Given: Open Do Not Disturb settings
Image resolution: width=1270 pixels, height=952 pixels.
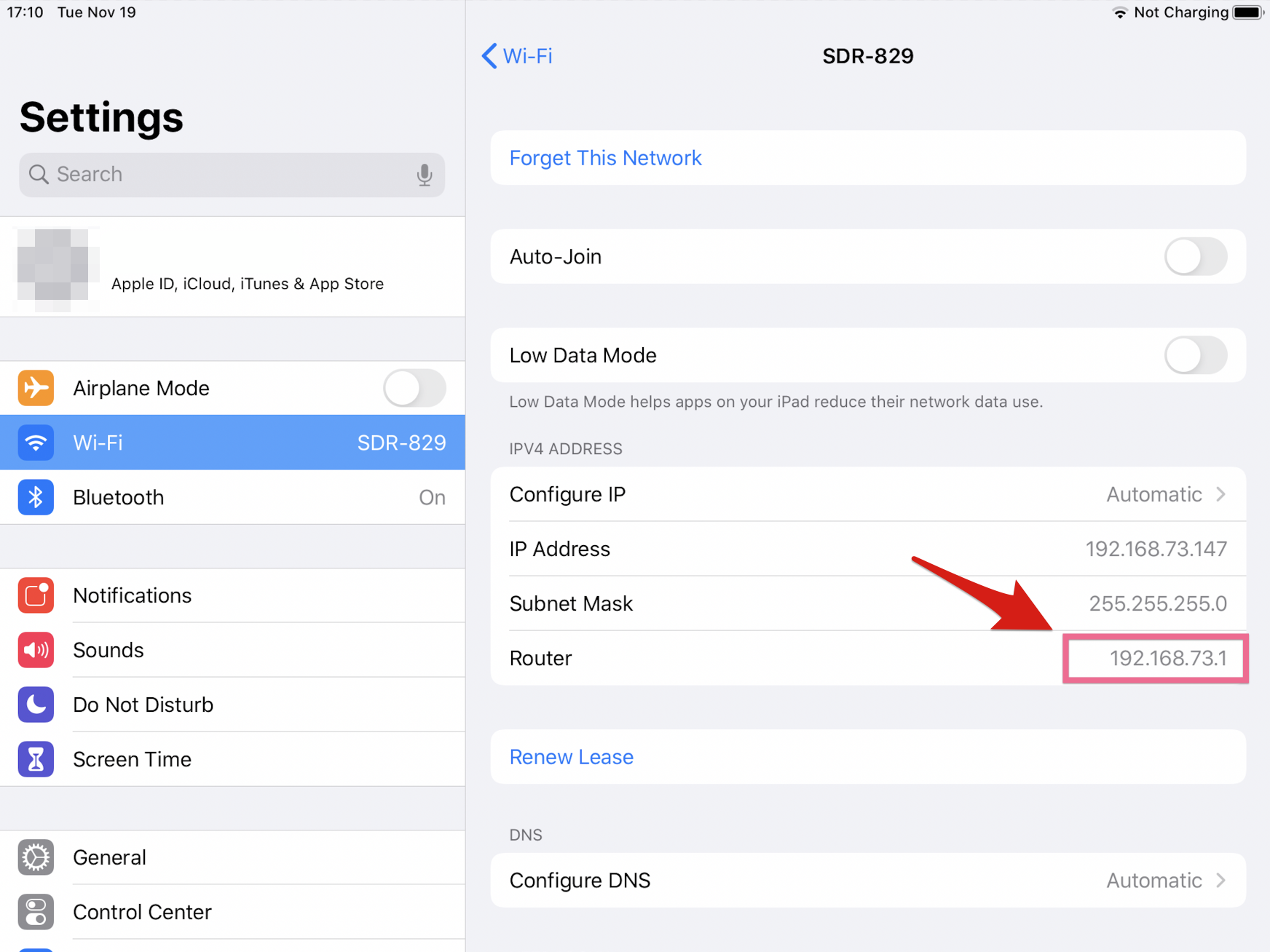Looking at the screenshot, I should (232, 705).
